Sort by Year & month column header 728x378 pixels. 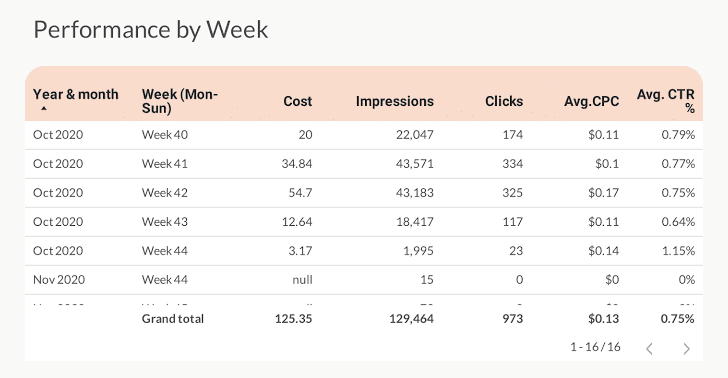coord(76,94)
